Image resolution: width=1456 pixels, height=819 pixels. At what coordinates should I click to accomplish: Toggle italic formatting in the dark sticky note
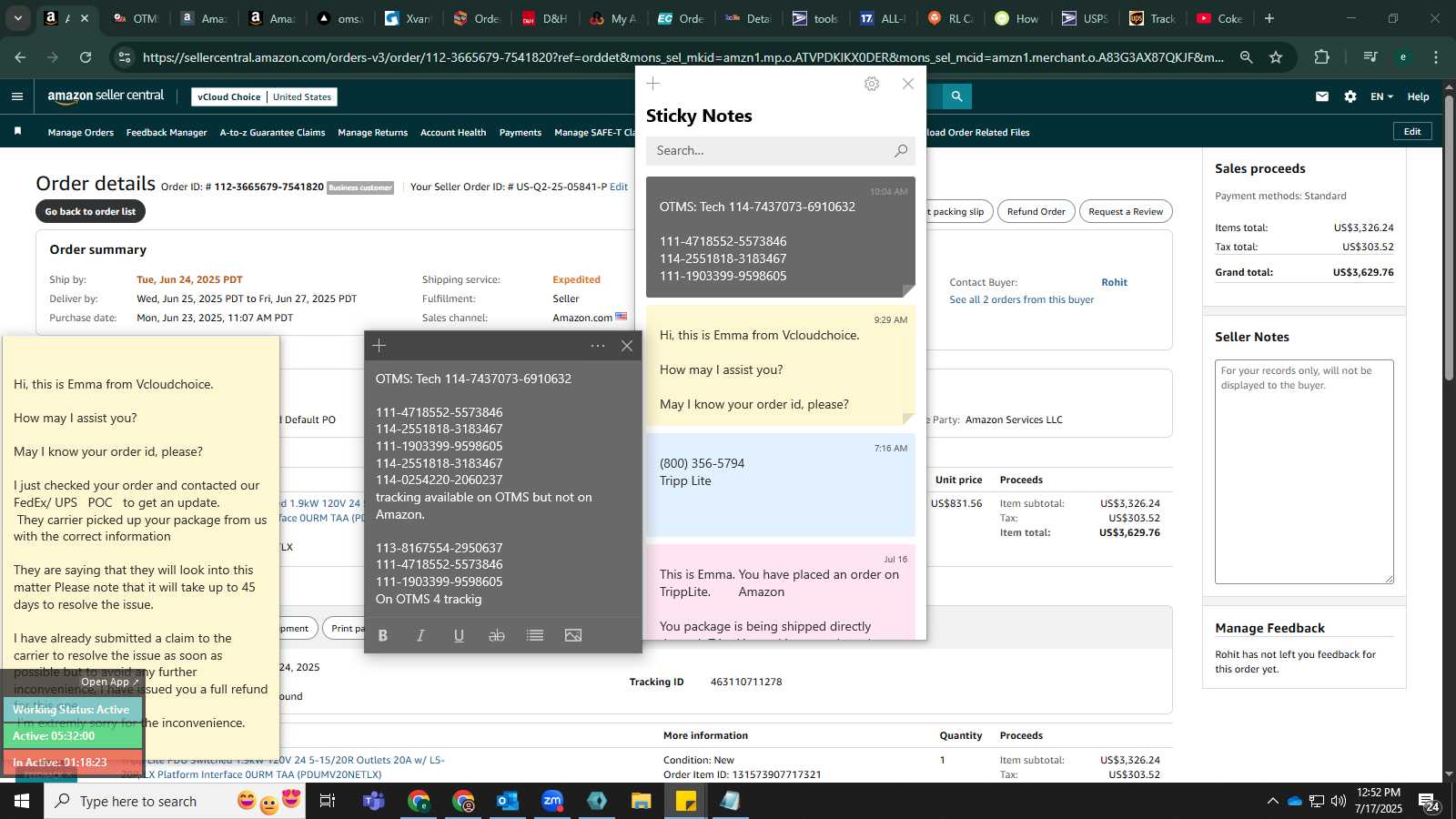coord(420,635)
